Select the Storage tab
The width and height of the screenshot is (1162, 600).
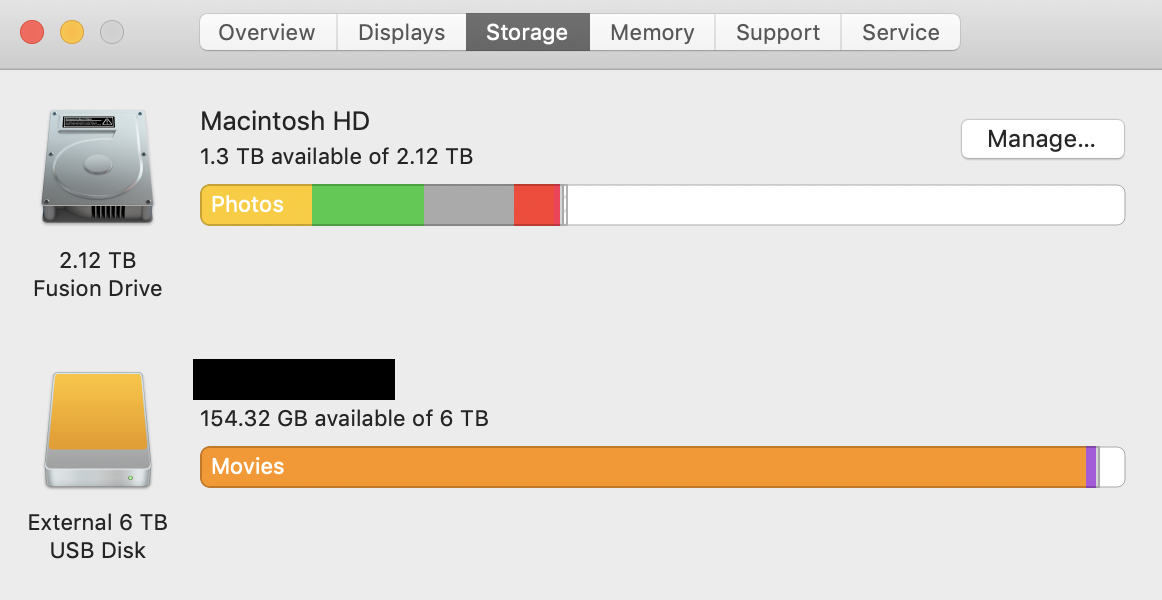point(527,32)
